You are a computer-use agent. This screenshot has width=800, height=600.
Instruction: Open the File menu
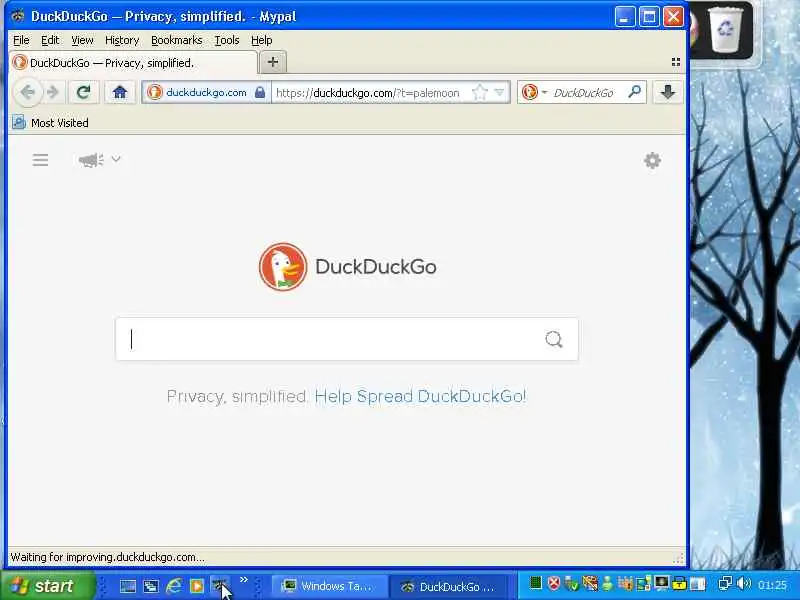[21, 40]
